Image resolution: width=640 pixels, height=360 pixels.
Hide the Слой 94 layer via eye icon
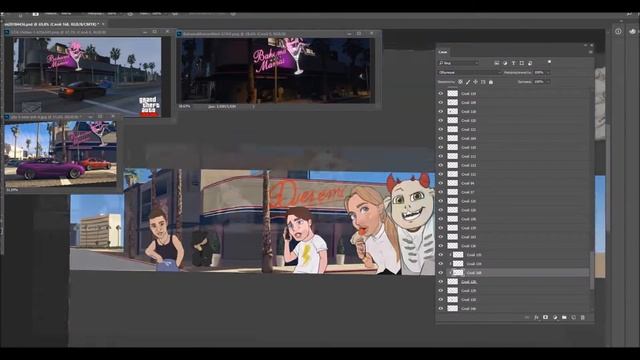pos(441,183)
